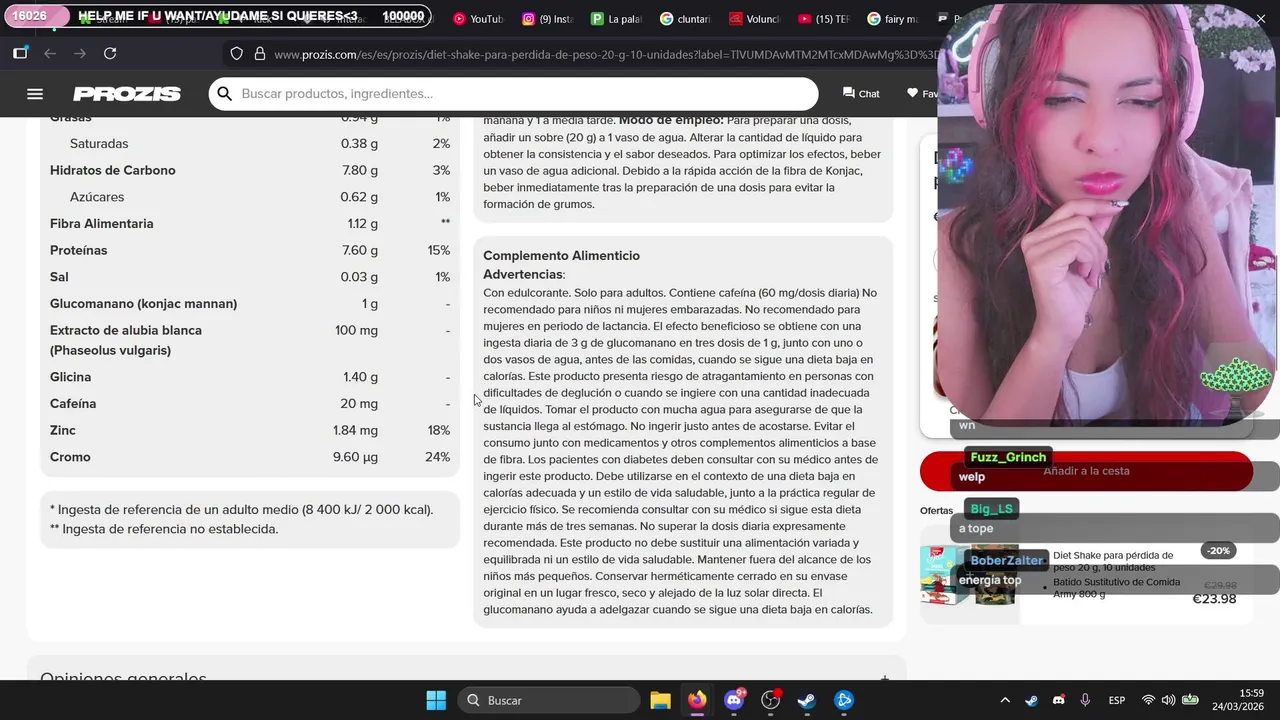Screen dimensions: 1280x720
Task: Click the Añadir a la cesta button
Action: [1086, 471]
